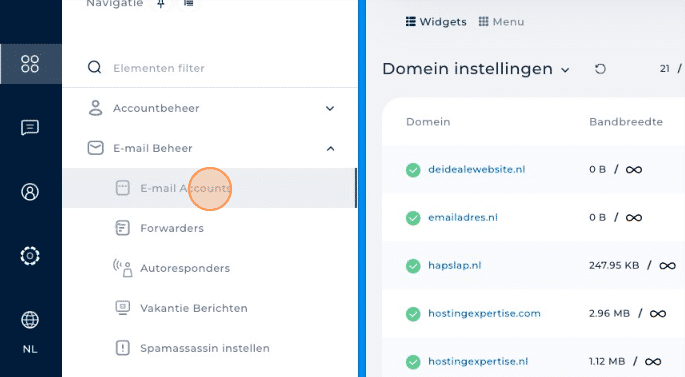The height and width of the screenshot is (377, 685).
Task: Click the Forwarders icon
Action: tap(122, 228)
